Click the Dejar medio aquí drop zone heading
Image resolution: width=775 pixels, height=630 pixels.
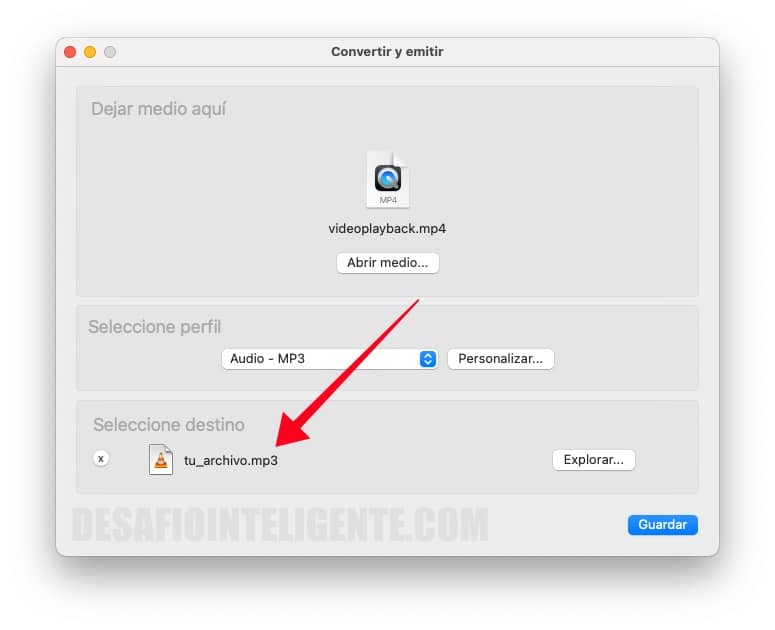click(x=159, y=109)
